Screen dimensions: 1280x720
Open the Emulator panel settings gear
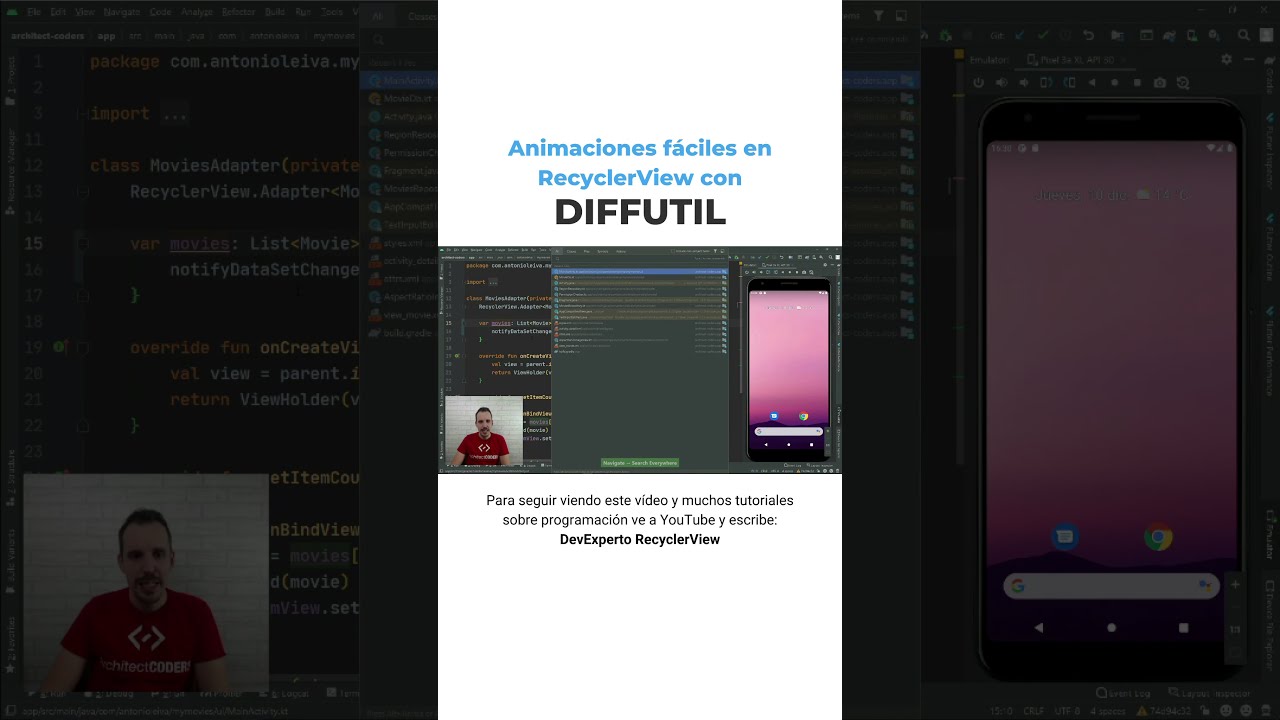tap(1227, 59)
